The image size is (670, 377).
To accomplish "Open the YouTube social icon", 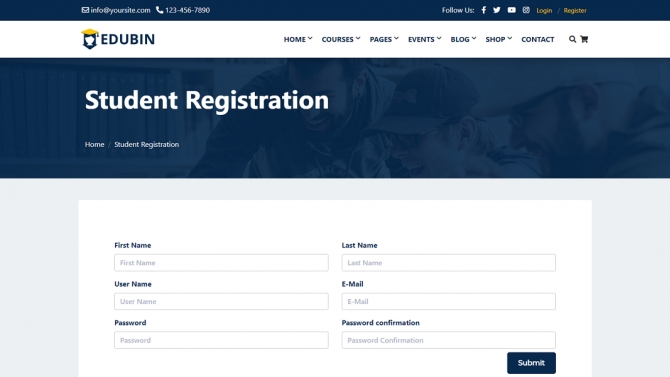I will pyautogui.click(x=511, y=10).
